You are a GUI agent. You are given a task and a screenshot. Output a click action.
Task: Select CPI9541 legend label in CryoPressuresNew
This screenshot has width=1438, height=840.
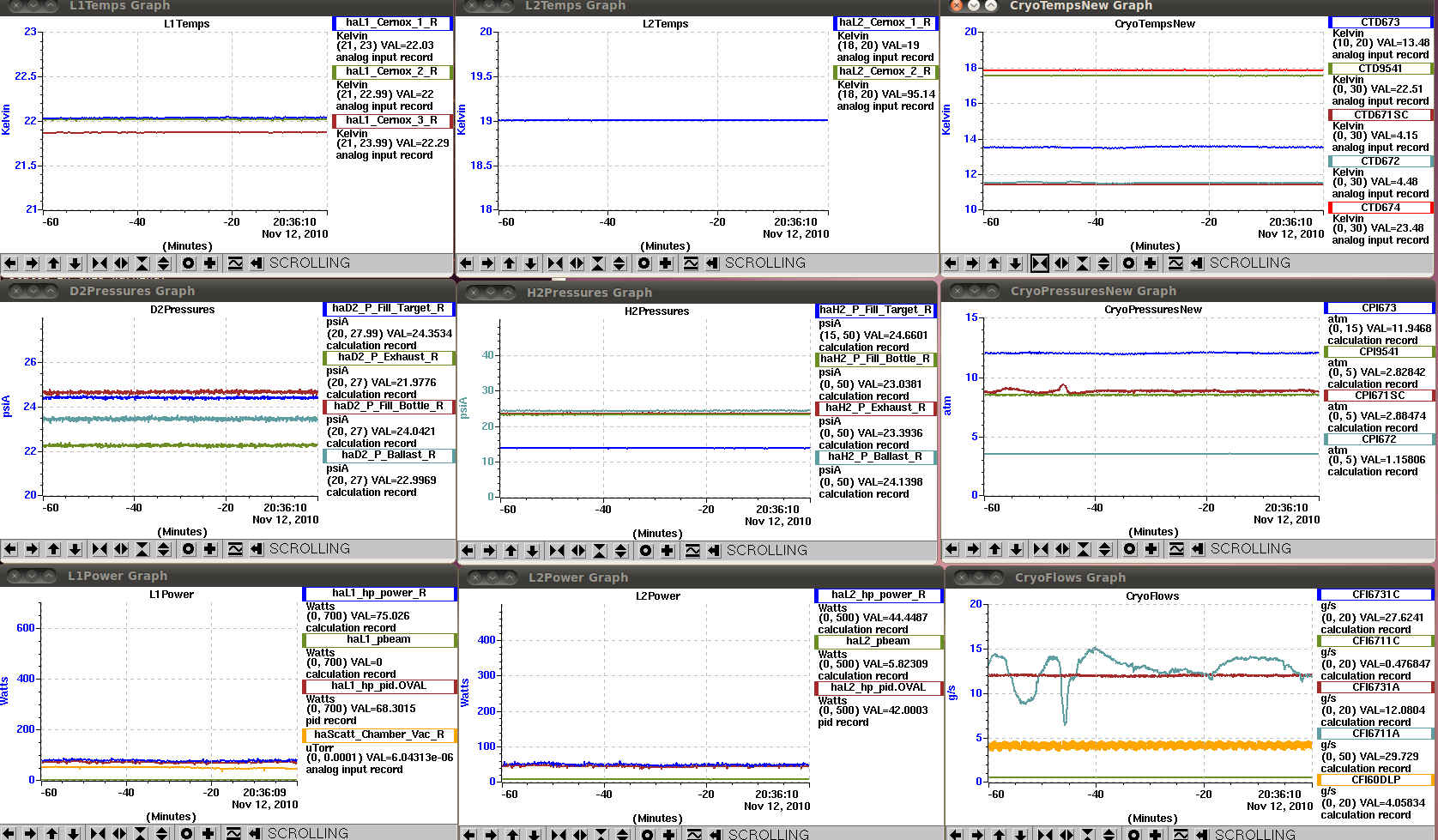click(x=1379, y=352)
